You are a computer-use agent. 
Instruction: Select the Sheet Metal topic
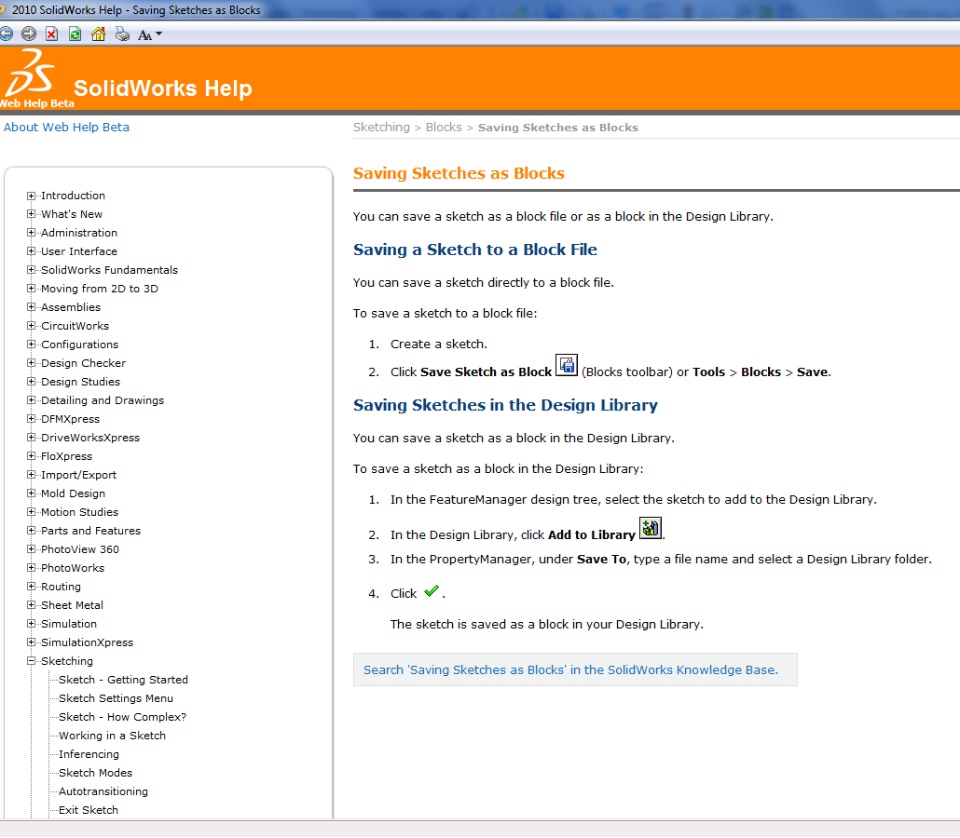72,605
